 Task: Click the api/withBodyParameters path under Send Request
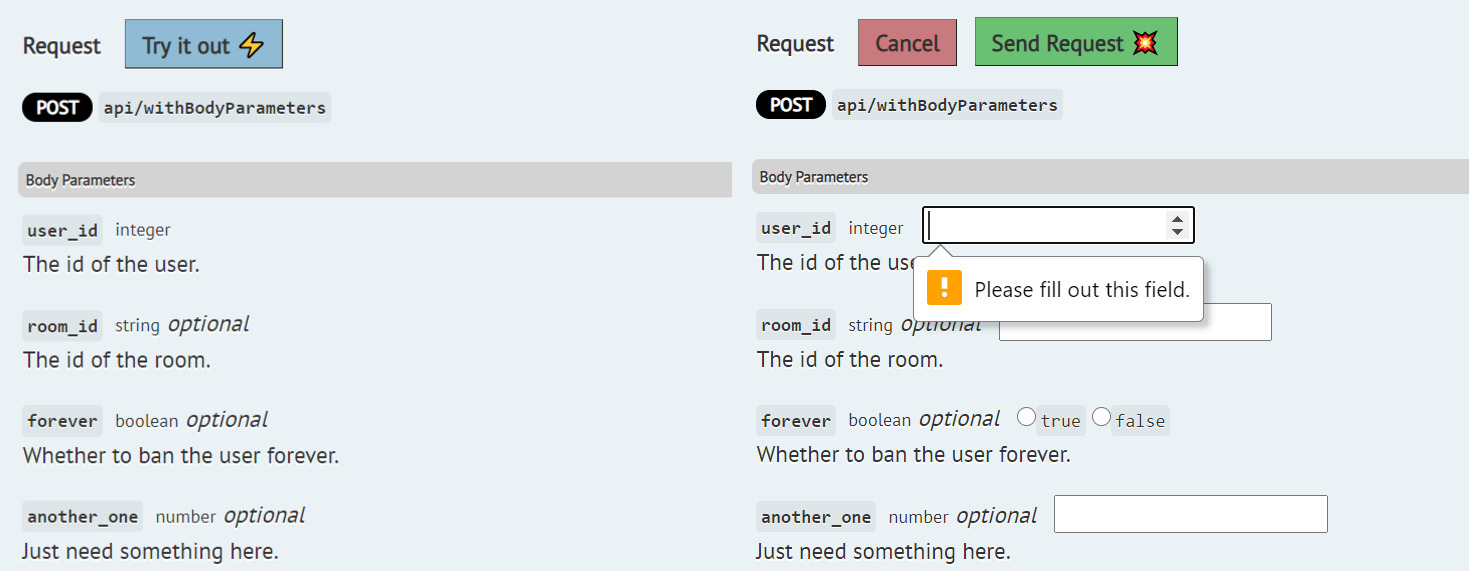tap(947, 105)
